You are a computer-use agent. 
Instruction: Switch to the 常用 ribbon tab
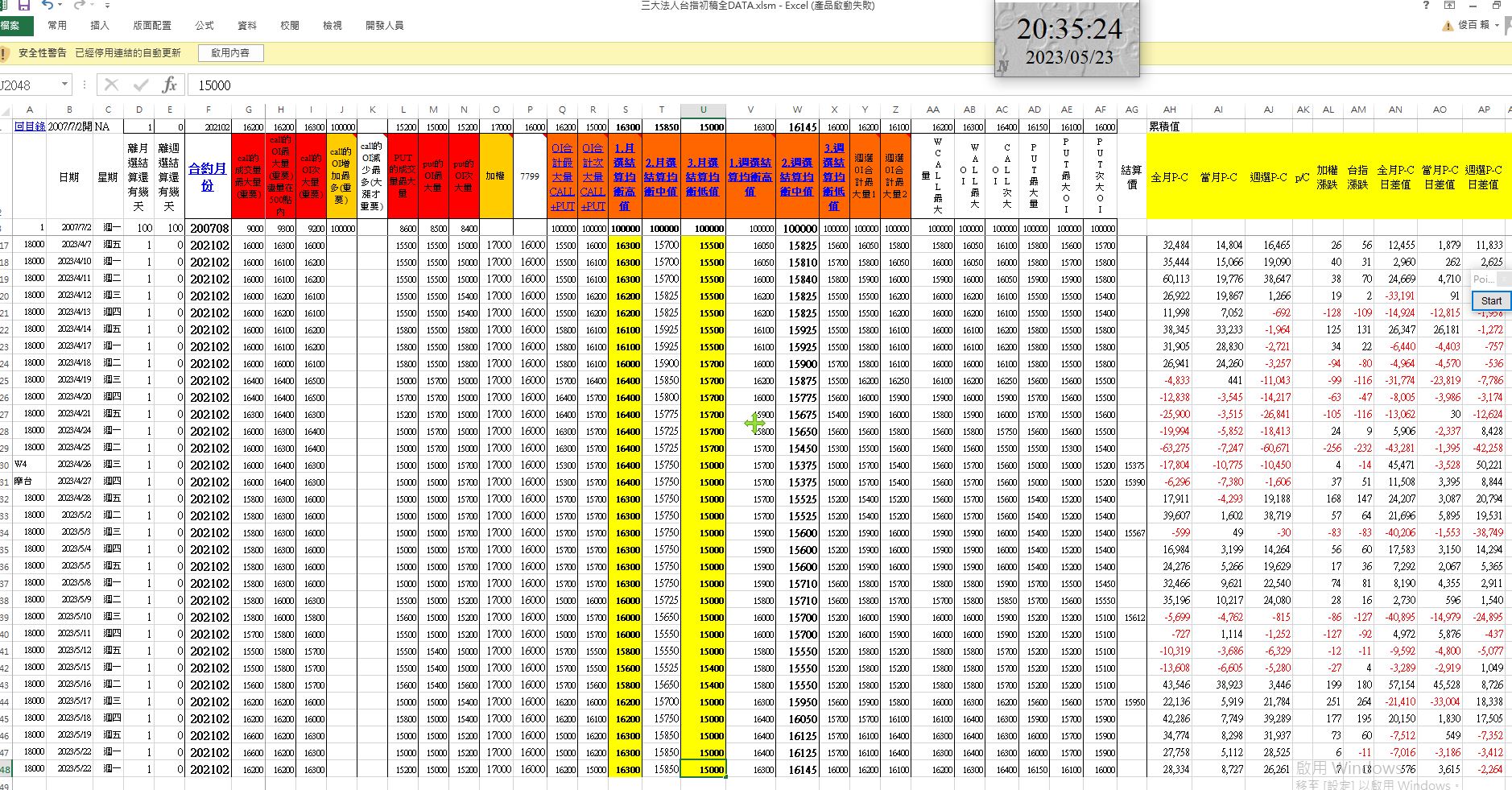[57, 26]
